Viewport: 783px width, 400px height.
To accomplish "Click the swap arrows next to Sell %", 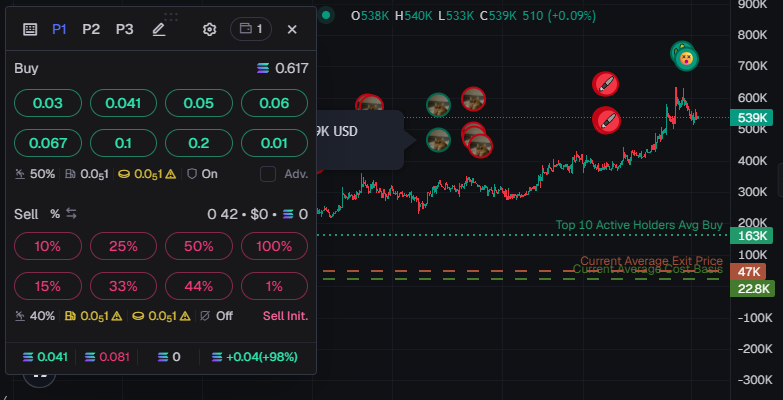I will point(71,214).
